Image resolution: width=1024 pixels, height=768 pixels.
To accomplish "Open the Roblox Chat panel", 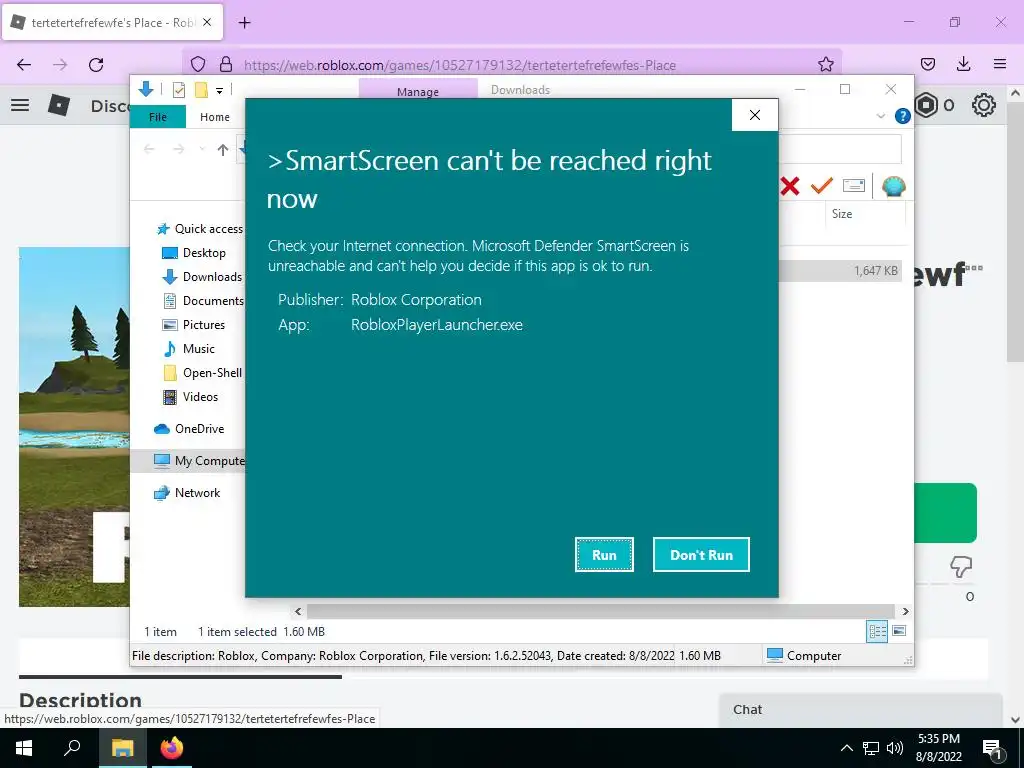I will [x=861, y=710].
